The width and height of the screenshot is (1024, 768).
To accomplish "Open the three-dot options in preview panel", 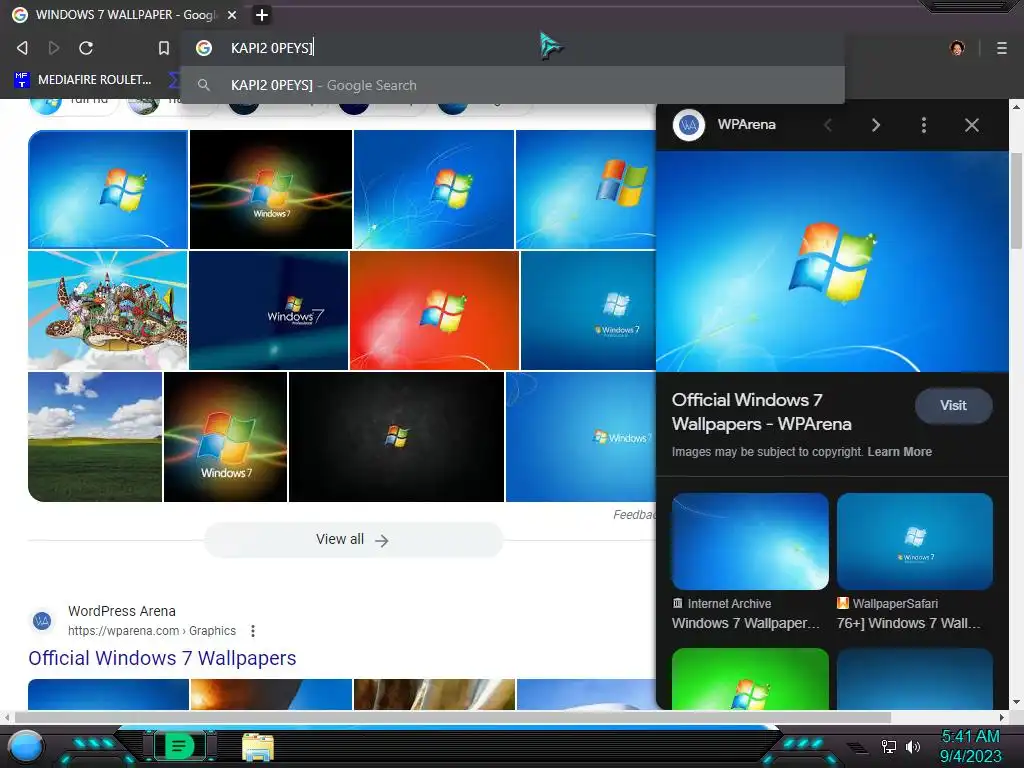I will coord(923,125).
